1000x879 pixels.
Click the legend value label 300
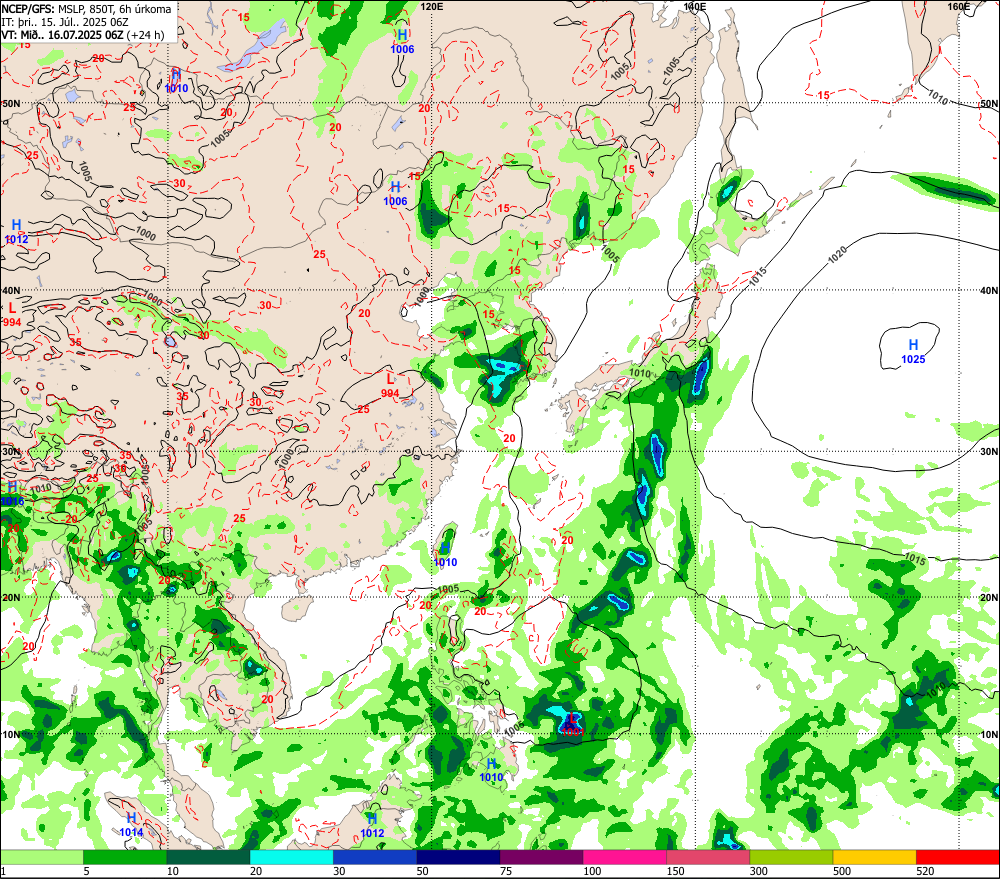tap(758, 871)
